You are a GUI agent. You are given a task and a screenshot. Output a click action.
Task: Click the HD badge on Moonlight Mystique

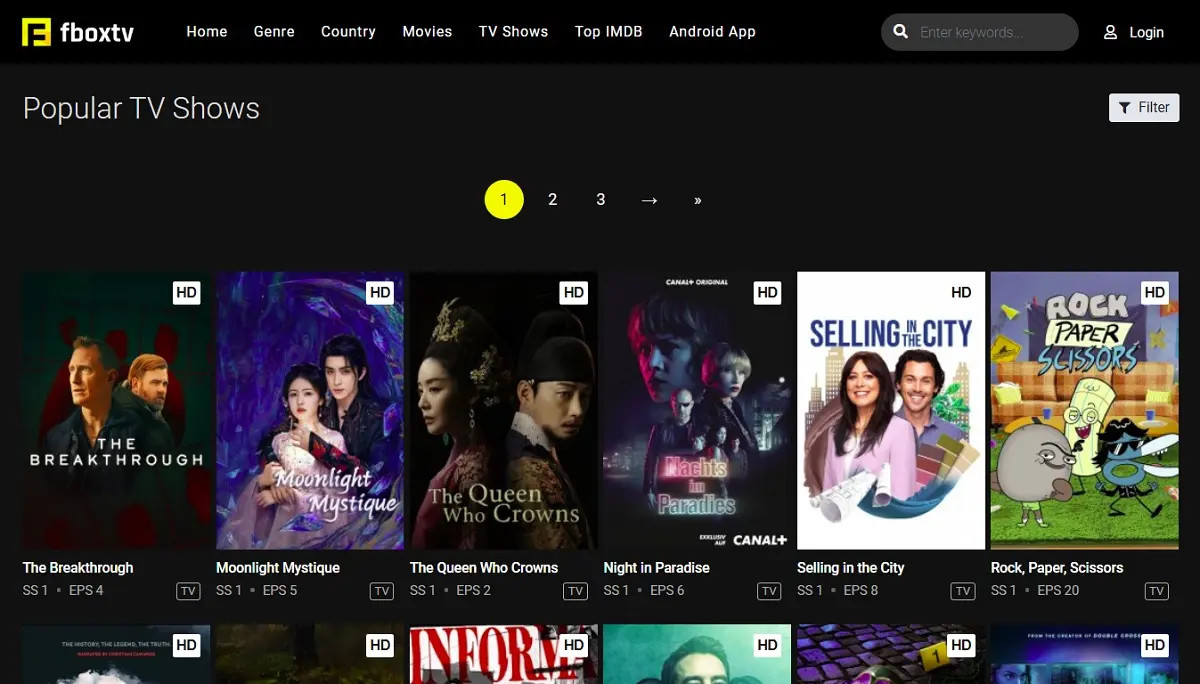coord(380,292)
